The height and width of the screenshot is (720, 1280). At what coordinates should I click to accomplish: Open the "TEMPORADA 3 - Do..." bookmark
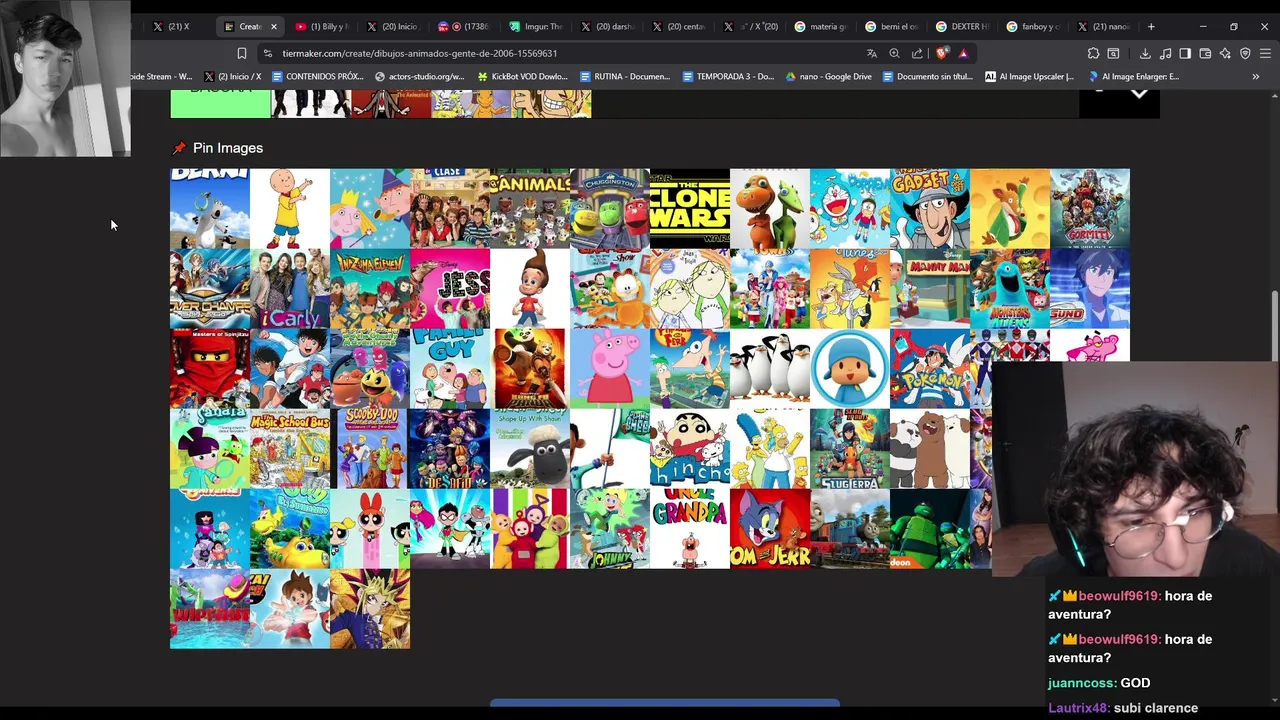727,76
